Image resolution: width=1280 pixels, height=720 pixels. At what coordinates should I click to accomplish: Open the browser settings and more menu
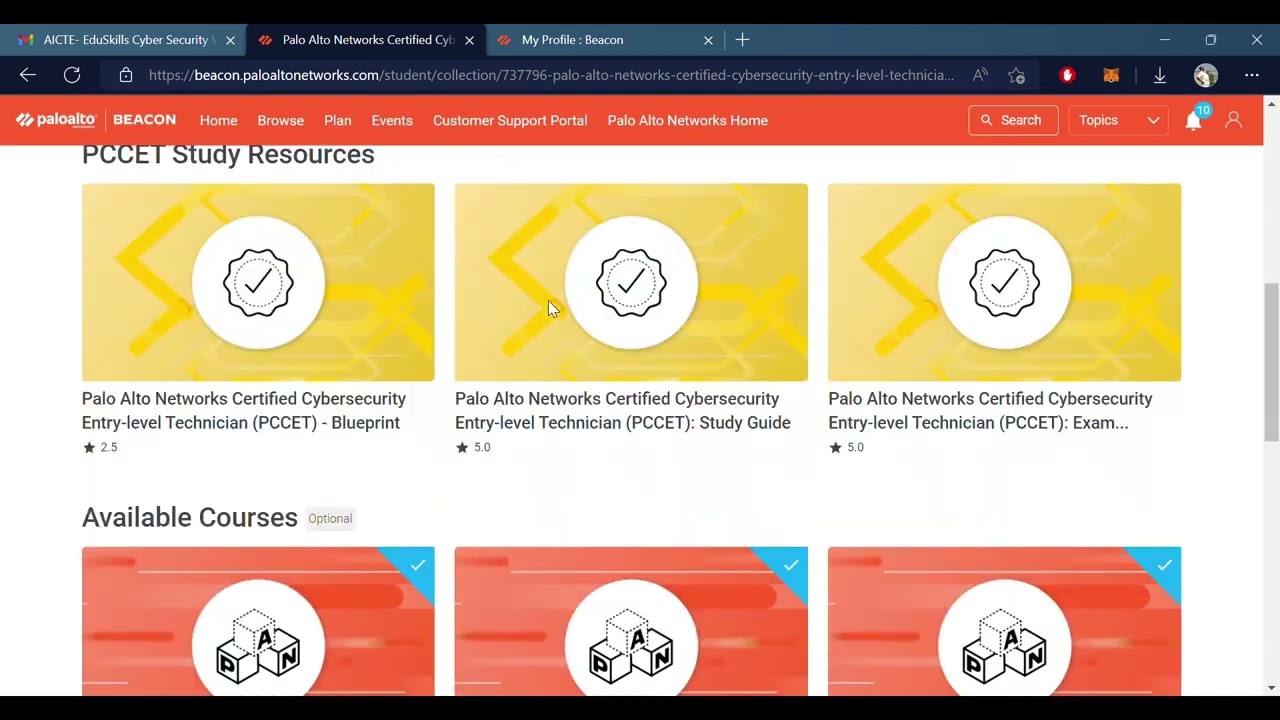(1252, 75)
